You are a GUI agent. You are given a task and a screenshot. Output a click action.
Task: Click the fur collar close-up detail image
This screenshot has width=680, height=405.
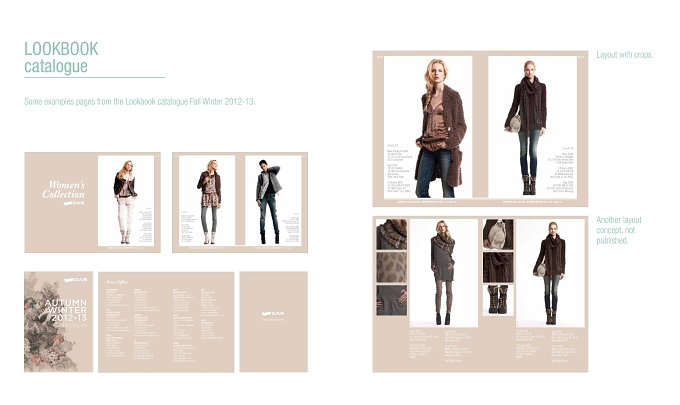392,235
